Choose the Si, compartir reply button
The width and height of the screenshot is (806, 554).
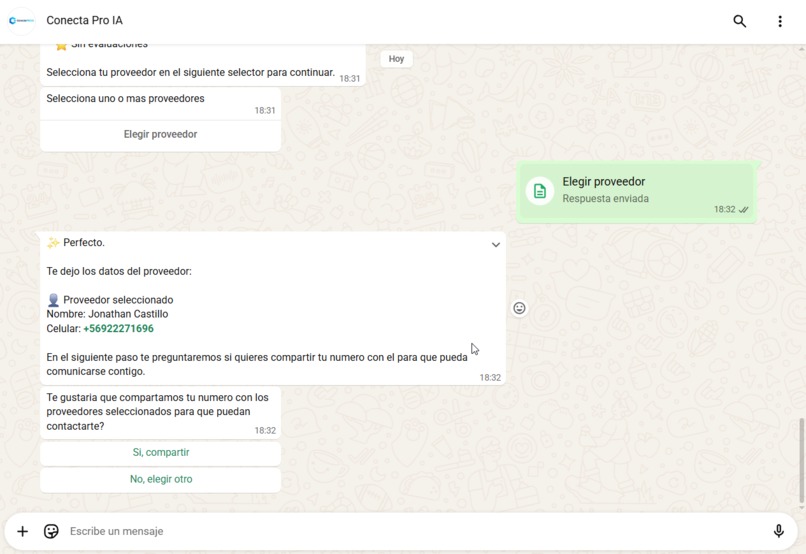[160, 452]
